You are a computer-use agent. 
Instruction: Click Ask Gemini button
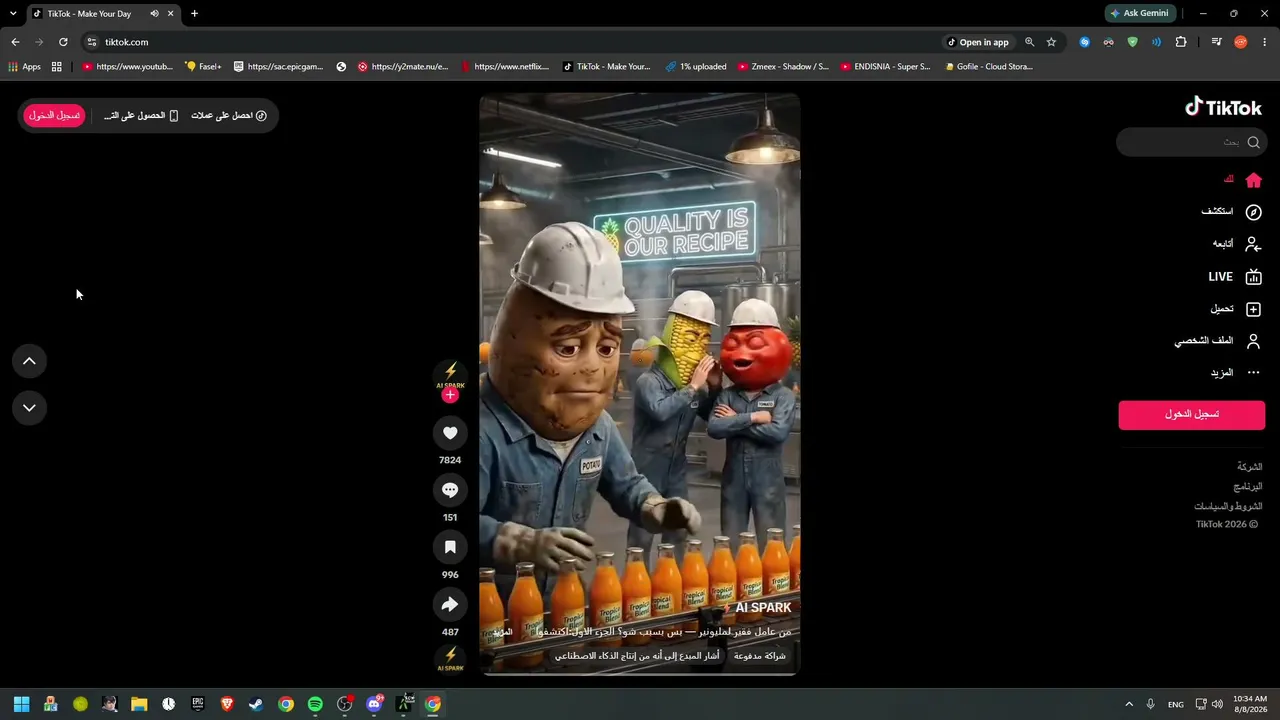pos(1139,14)
